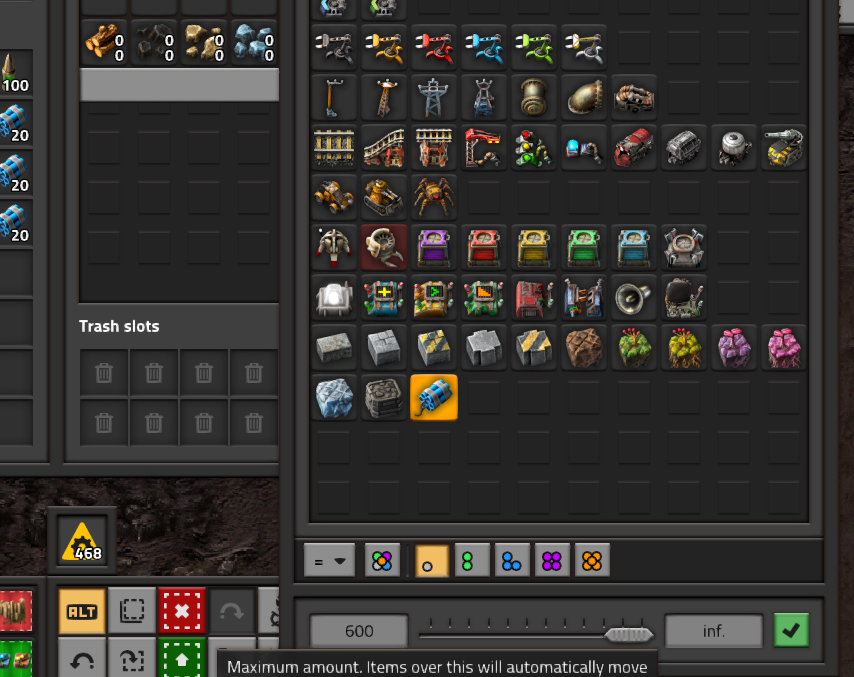Select the car vehicle

point(334,197)
